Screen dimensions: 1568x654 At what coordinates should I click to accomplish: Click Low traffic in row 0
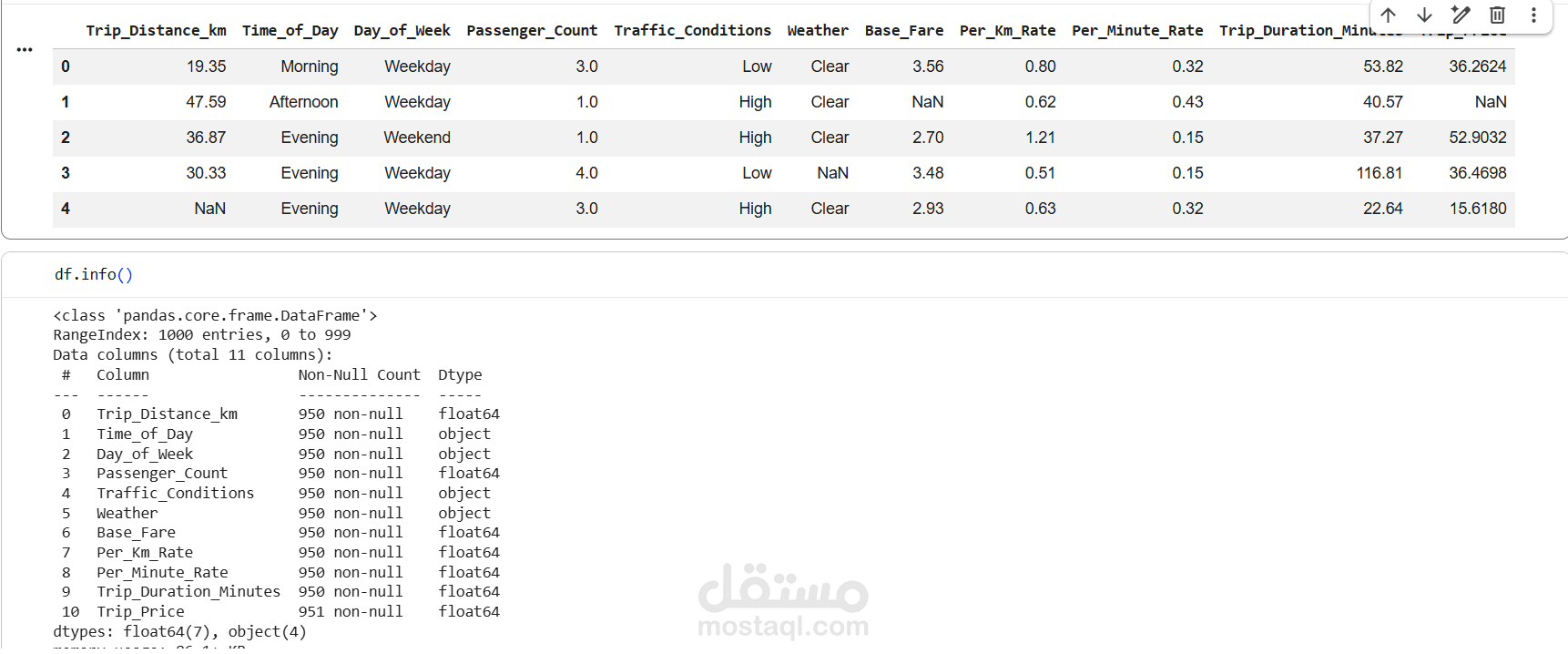point(757,66)
